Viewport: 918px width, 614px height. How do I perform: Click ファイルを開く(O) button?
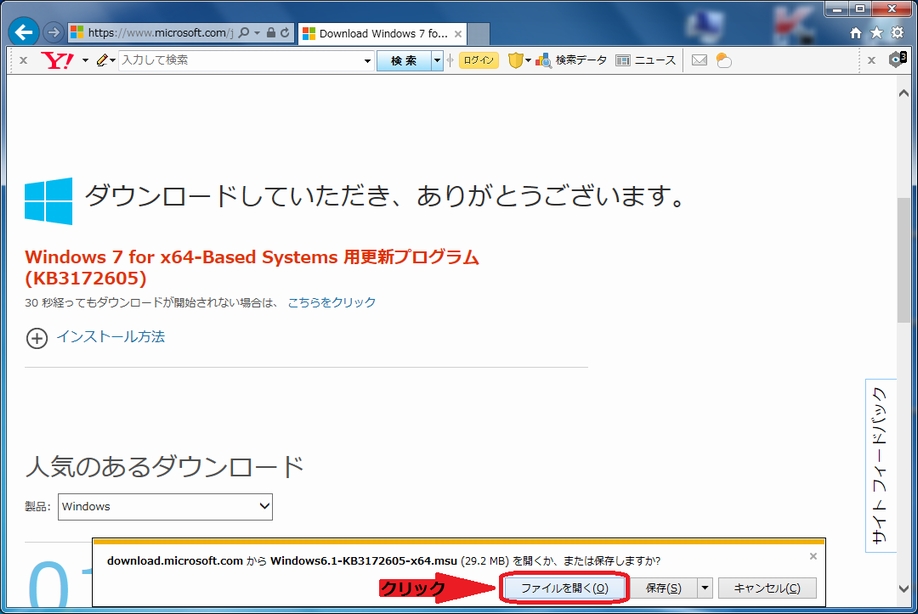pyautogui.click(x=564, y=588)
